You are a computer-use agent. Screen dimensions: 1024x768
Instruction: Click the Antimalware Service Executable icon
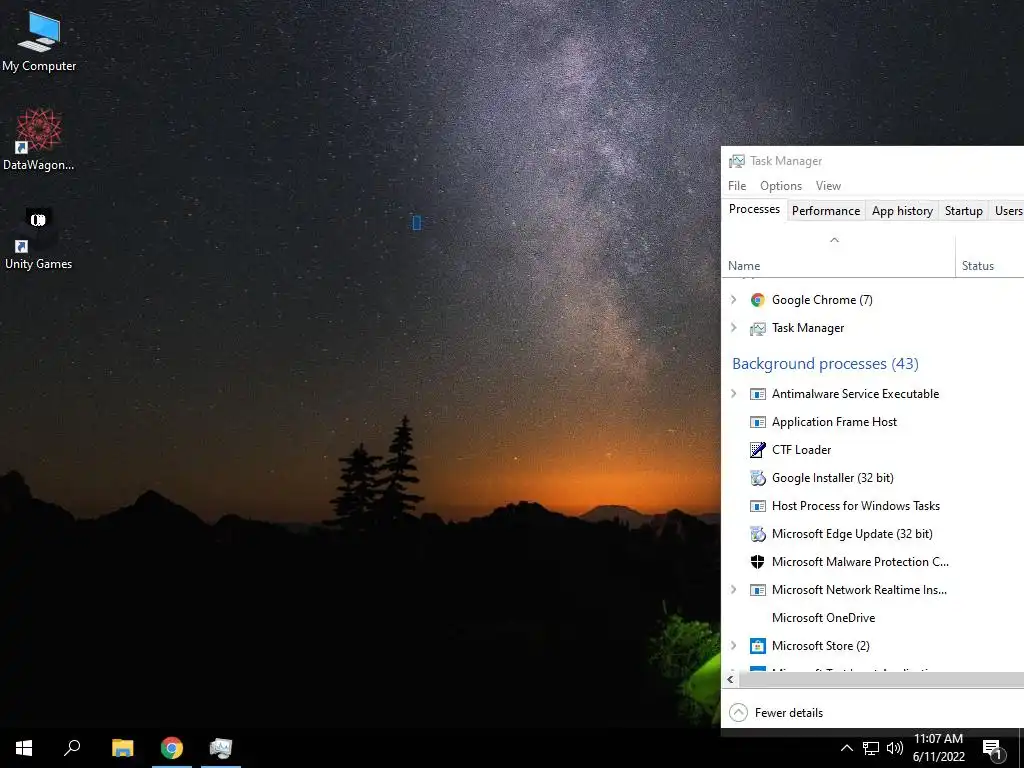pyautogui.click(x=758, y=394)
